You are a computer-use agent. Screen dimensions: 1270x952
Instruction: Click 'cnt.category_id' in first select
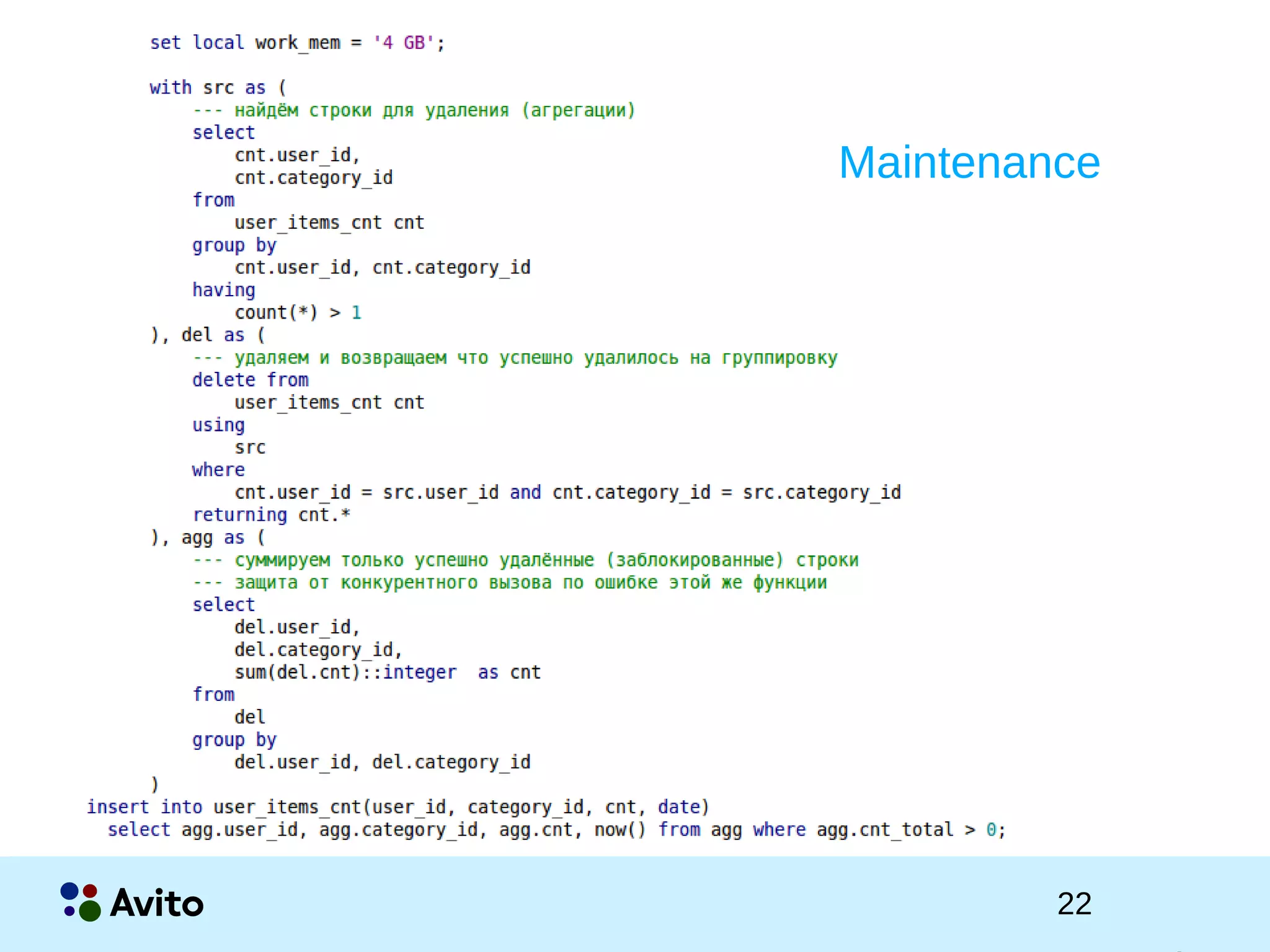pos(313,178)
